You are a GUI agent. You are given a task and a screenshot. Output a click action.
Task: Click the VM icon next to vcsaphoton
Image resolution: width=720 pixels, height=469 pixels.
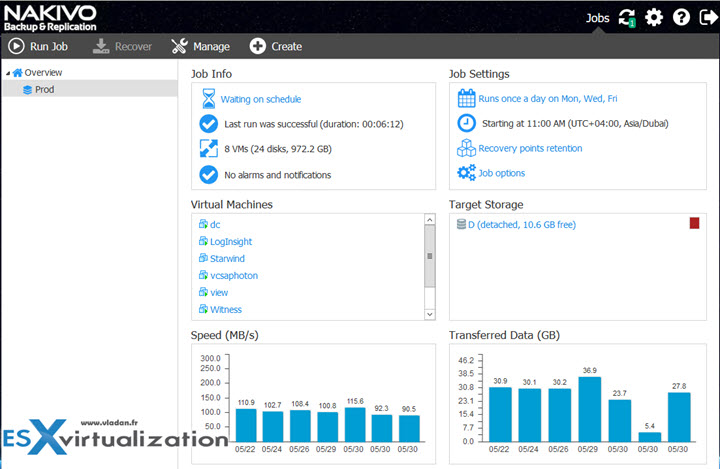[203, 275]
